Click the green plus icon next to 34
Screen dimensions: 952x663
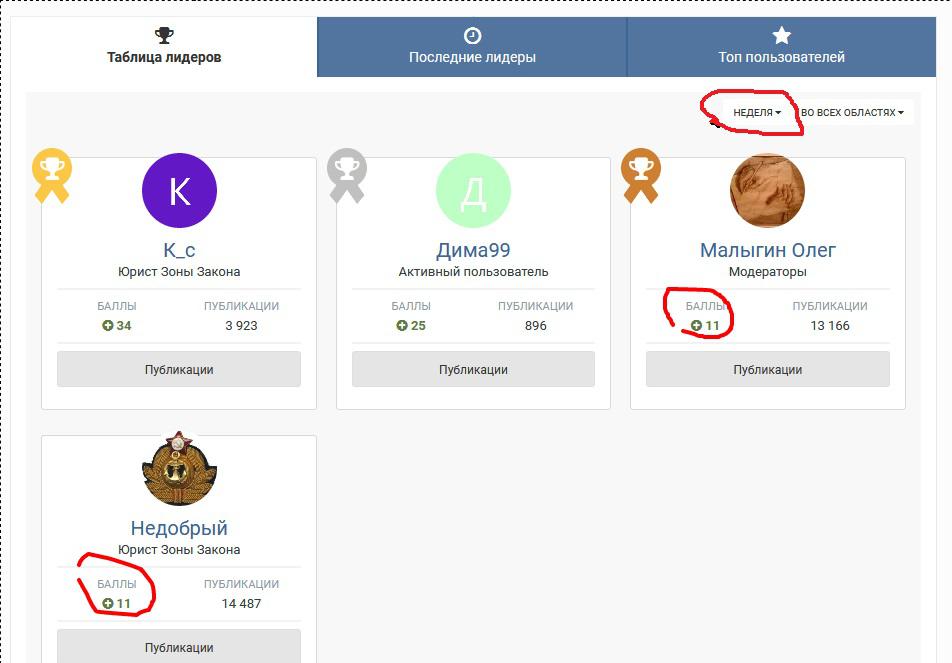click(107, 325)
